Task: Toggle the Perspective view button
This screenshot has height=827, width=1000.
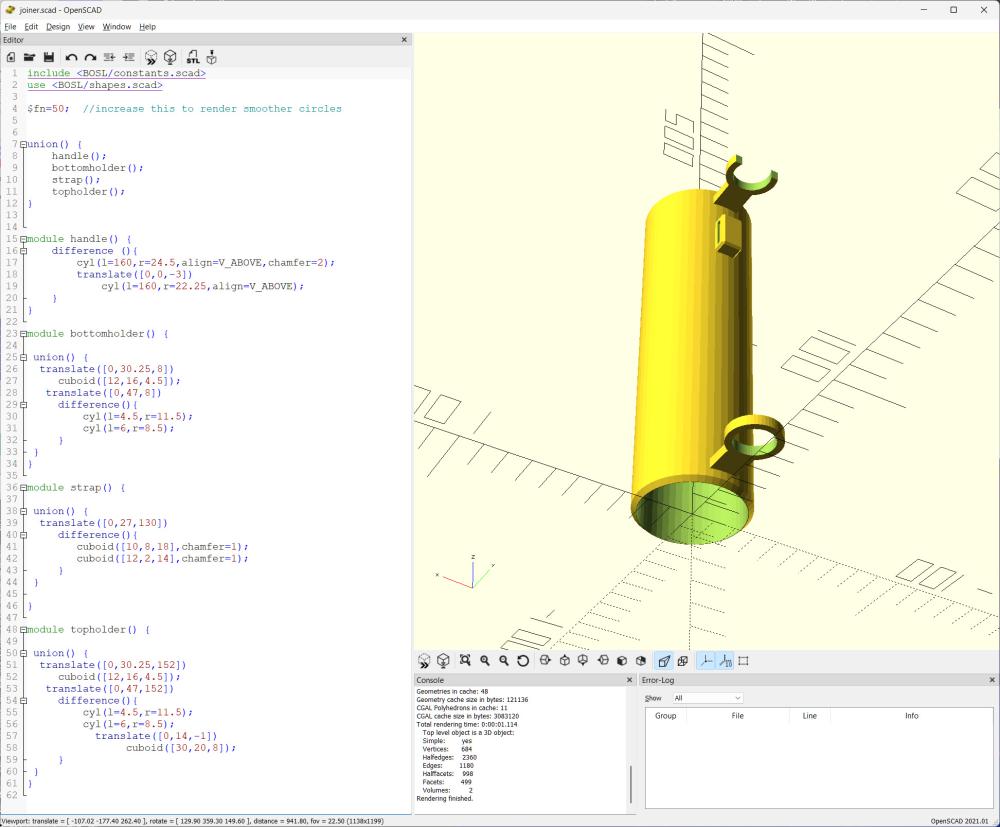Action: coord(663,661)
